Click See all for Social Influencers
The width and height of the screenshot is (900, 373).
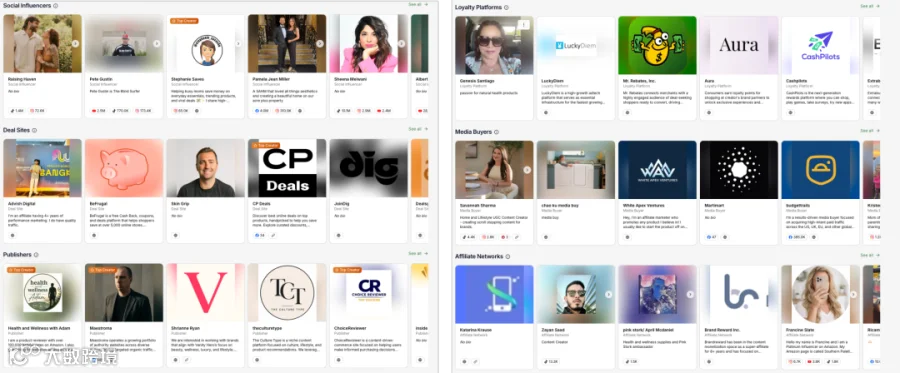[x=418, y=4]
